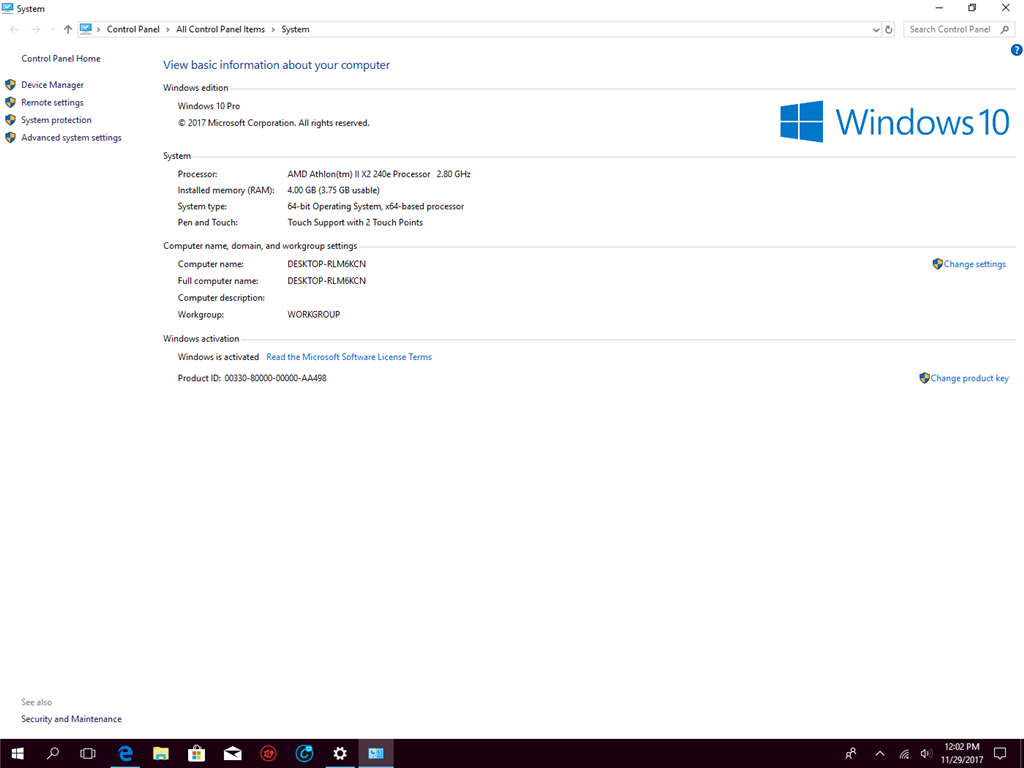Viewport: 1024px width, 768px height.
Task: Open System protection link
Action: point(56,120)
